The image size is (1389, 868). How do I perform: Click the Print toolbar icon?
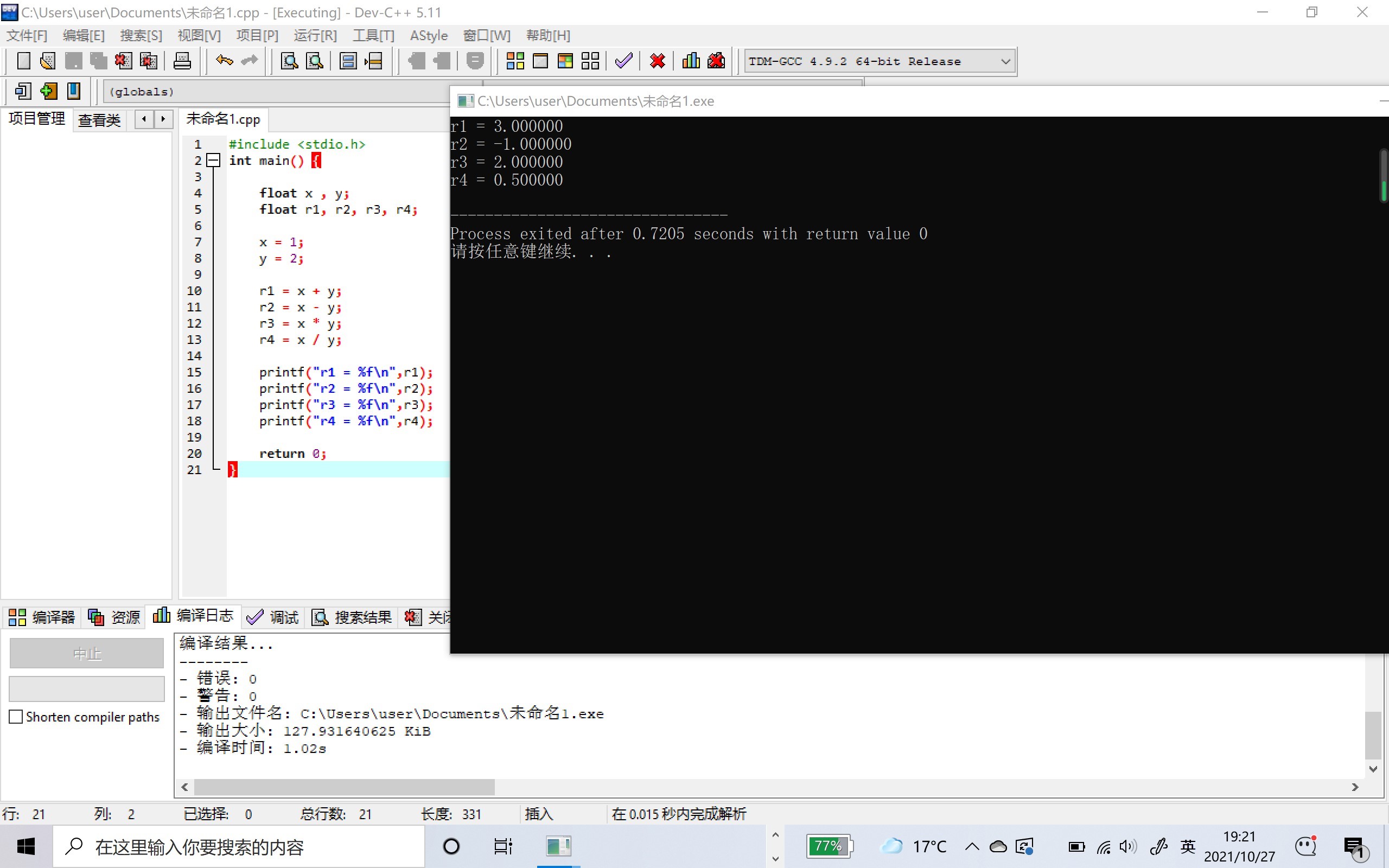click(182, 61)
